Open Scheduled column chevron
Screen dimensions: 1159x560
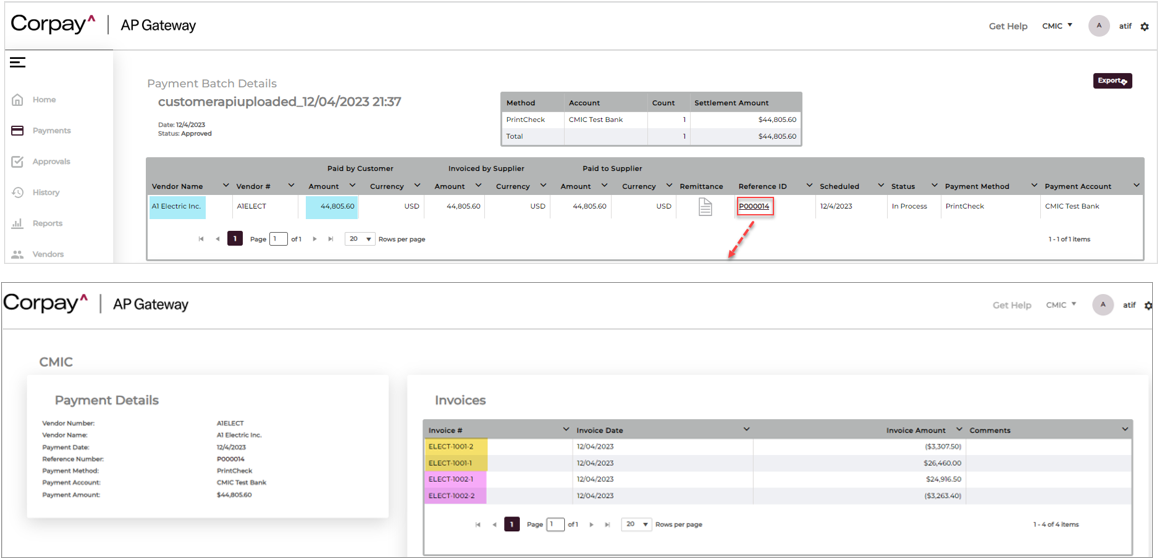[881, 185]
